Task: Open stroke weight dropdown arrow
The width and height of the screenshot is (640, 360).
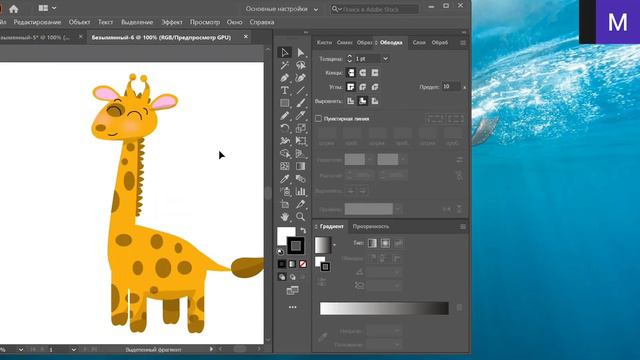Action: pyautogui.click(x=385, y=59)
